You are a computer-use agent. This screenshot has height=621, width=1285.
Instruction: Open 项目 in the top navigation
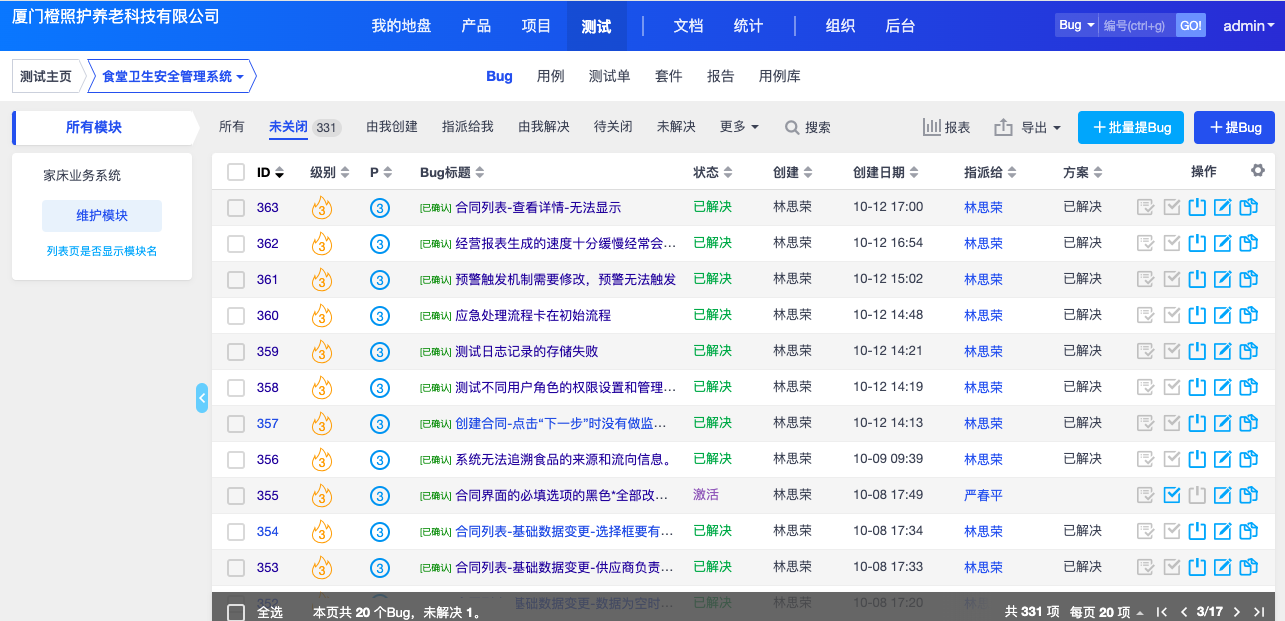click(x=536, y=26)
